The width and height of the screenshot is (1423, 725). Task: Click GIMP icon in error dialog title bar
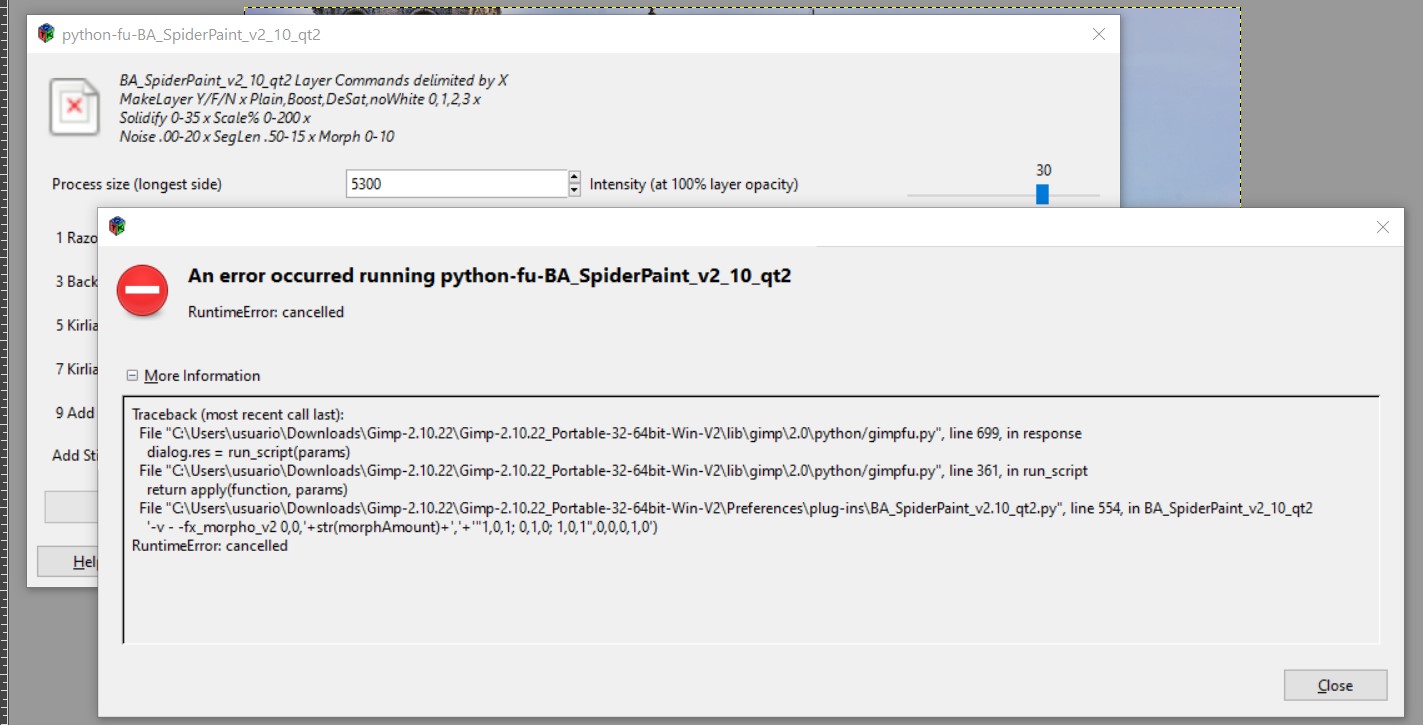click(117, 227)
